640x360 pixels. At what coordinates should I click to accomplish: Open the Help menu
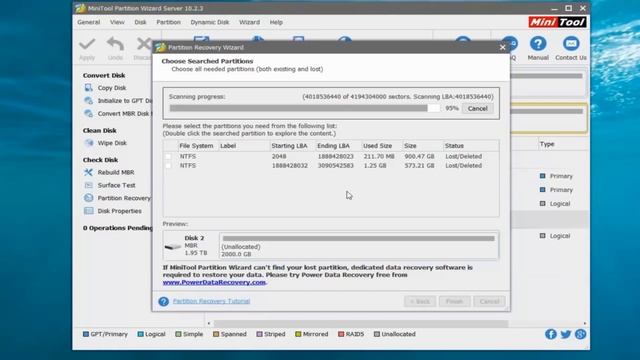(276, 22)
